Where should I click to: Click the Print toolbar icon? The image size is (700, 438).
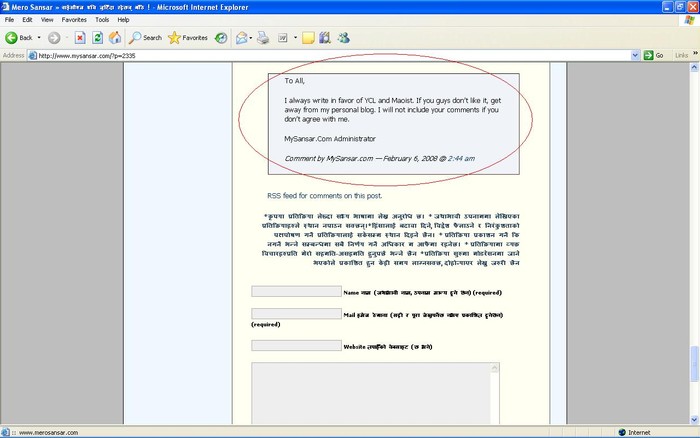click(263, 37)
